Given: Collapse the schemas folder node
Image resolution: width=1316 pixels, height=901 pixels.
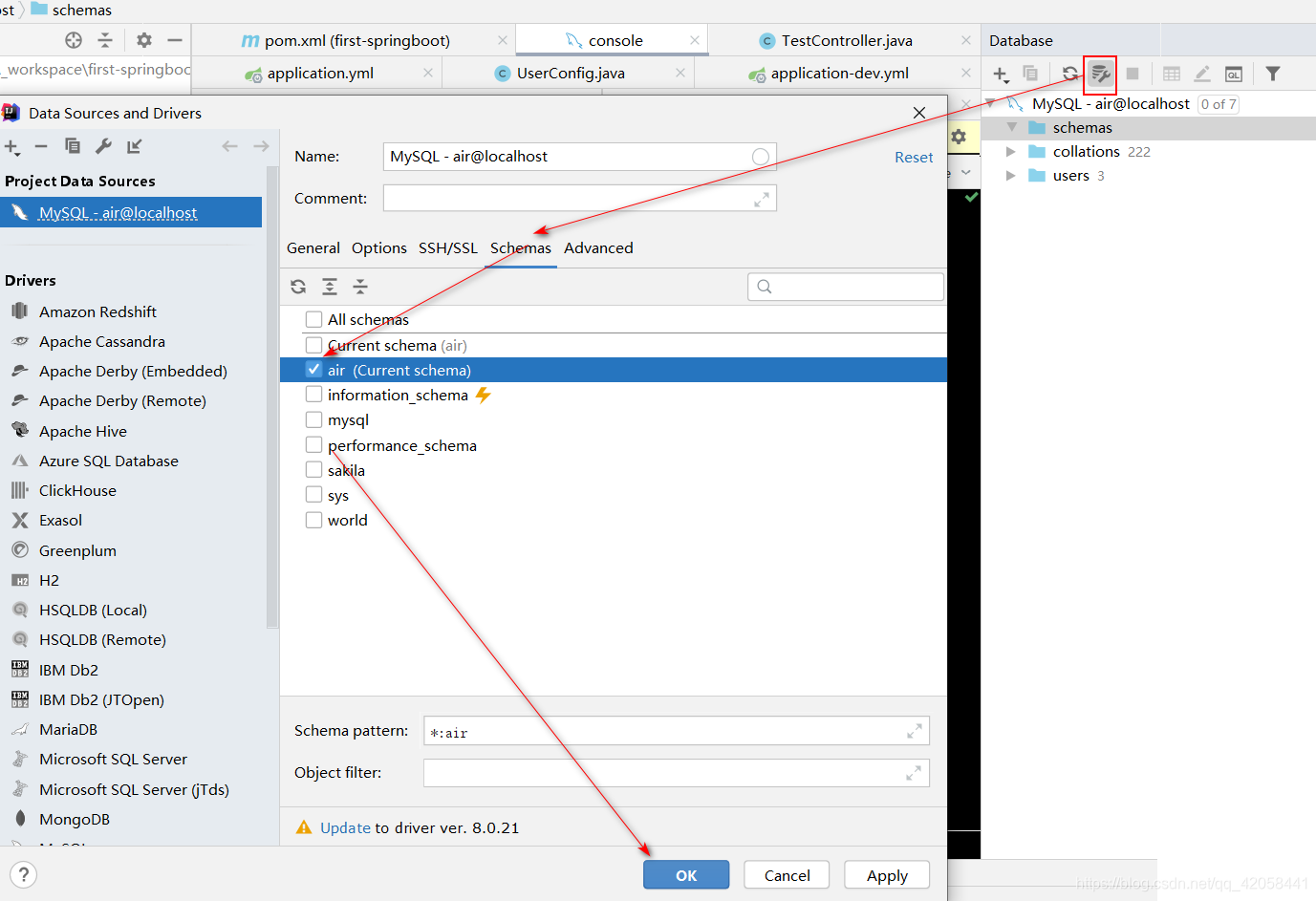Looking at the screenshot, I should pos(1011,127).
